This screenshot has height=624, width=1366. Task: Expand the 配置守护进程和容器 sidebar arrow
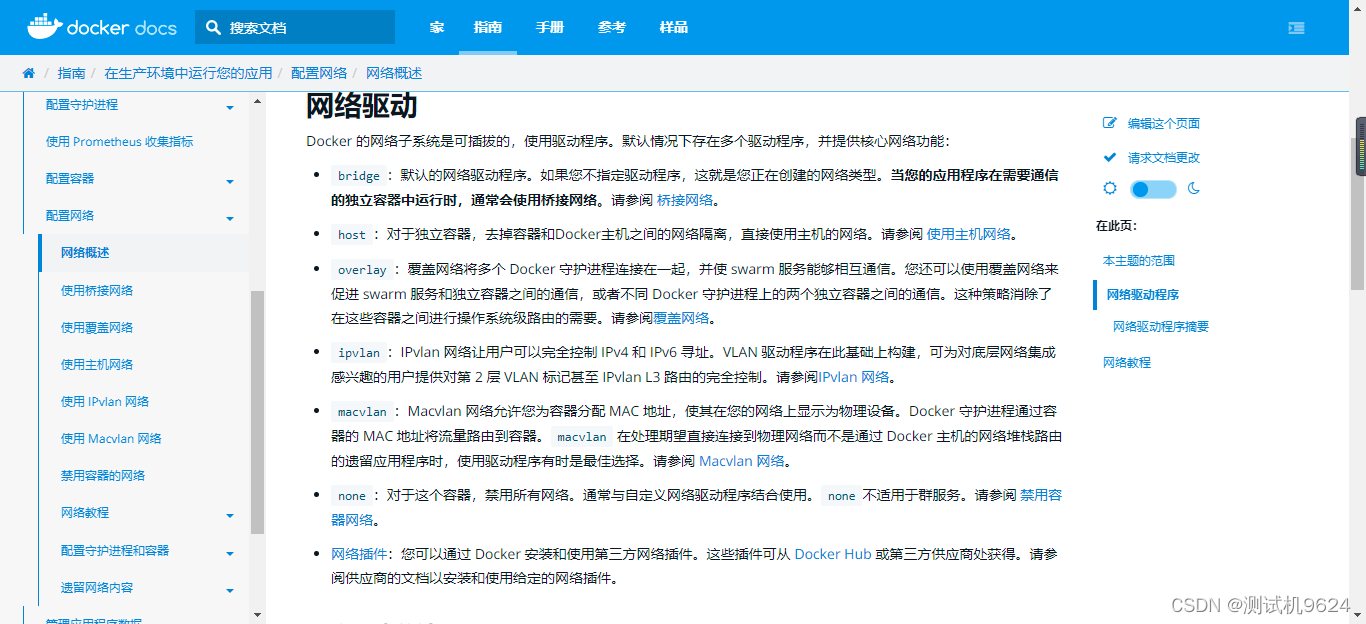pos(230,553)
